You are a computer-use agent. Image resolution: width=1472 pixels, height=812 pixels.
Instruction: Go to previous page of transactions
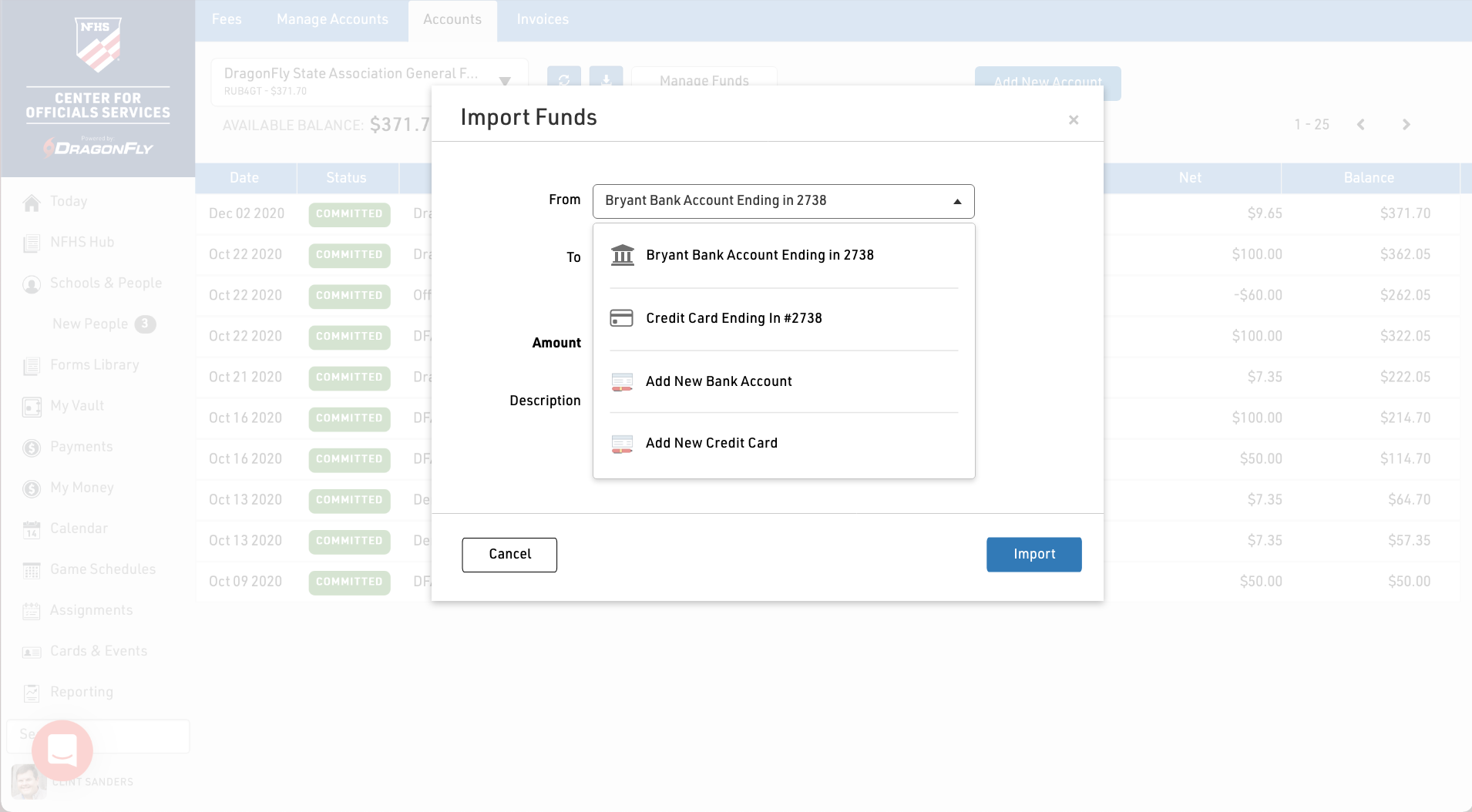(x=1361, y=125)
